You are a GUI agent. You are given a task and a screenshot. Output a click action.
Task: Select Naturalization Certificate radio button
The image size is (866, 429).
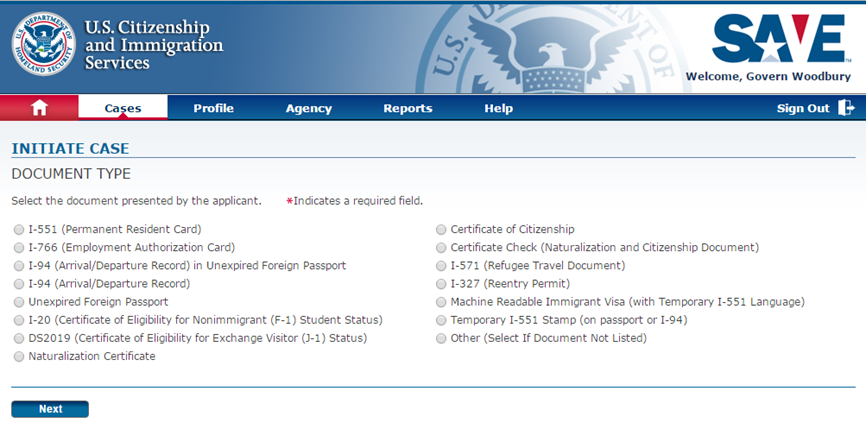(x=19, y=356)
